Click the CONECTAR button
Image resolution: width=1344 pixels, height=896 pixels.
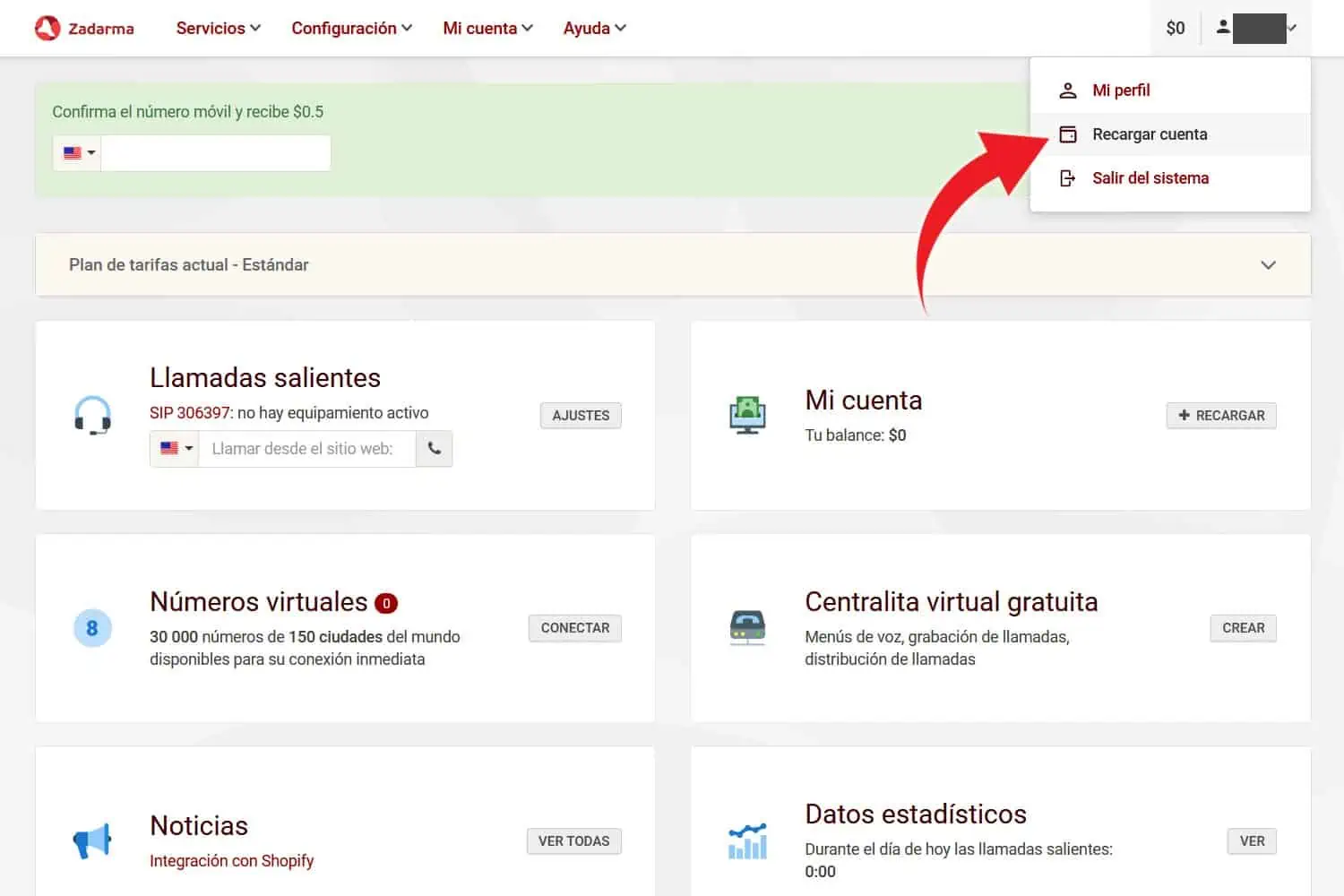click(575, 628)
